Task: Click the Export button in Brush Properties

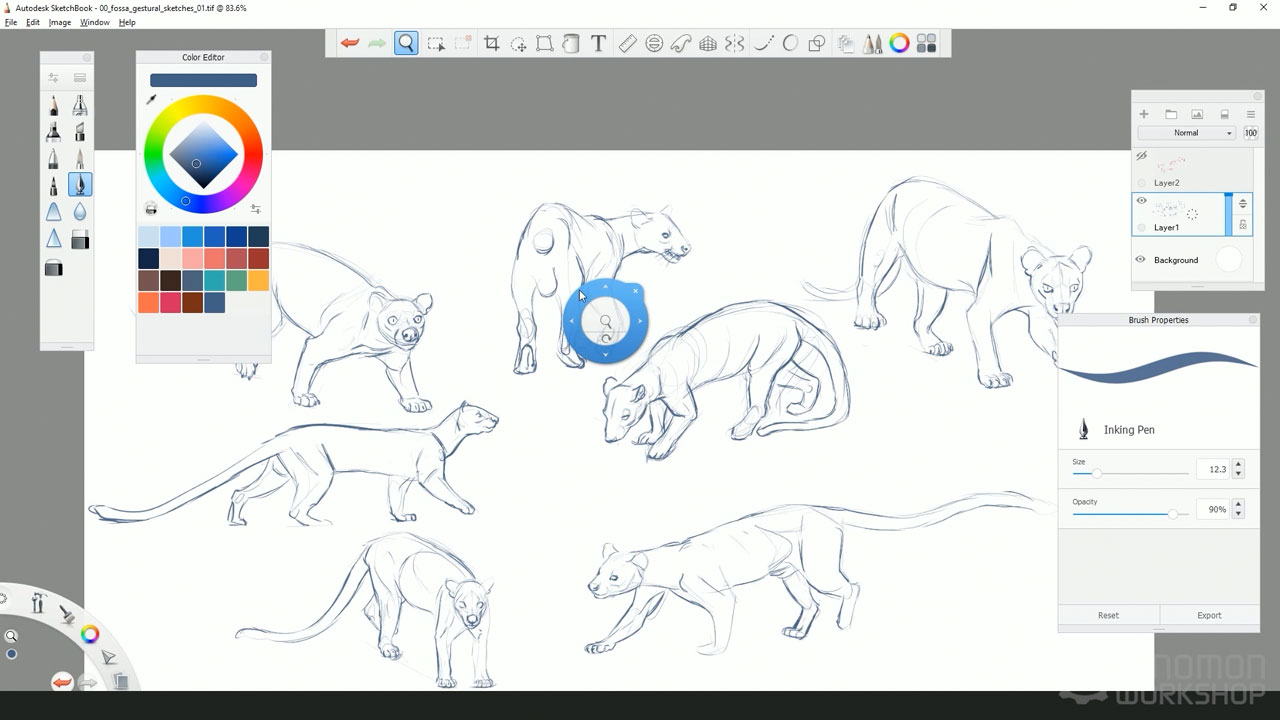Action: tap(1209, 615)
